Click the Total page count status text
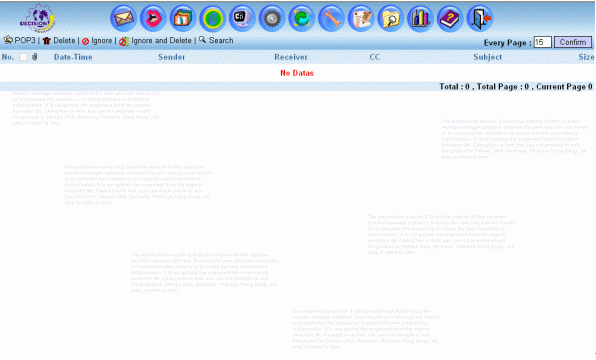 (x=516, y=87)
